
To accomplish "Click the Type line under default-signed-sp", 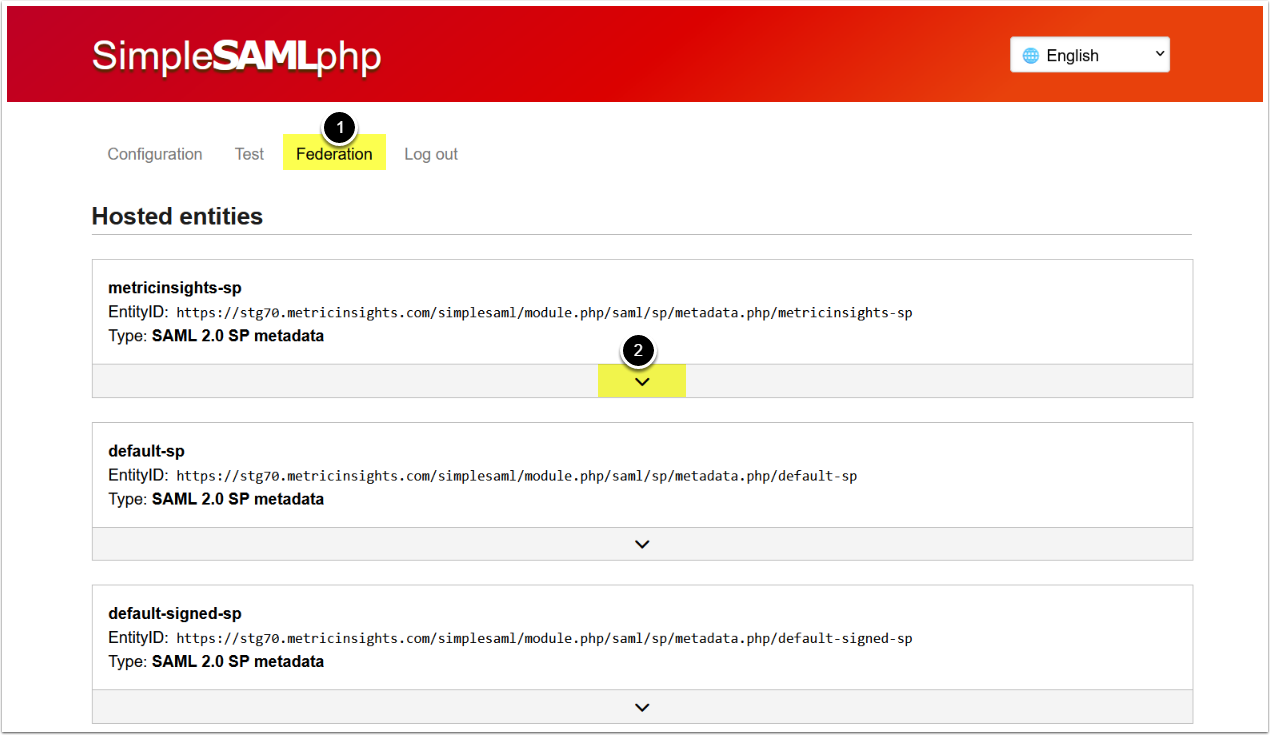I will (216, 662).
